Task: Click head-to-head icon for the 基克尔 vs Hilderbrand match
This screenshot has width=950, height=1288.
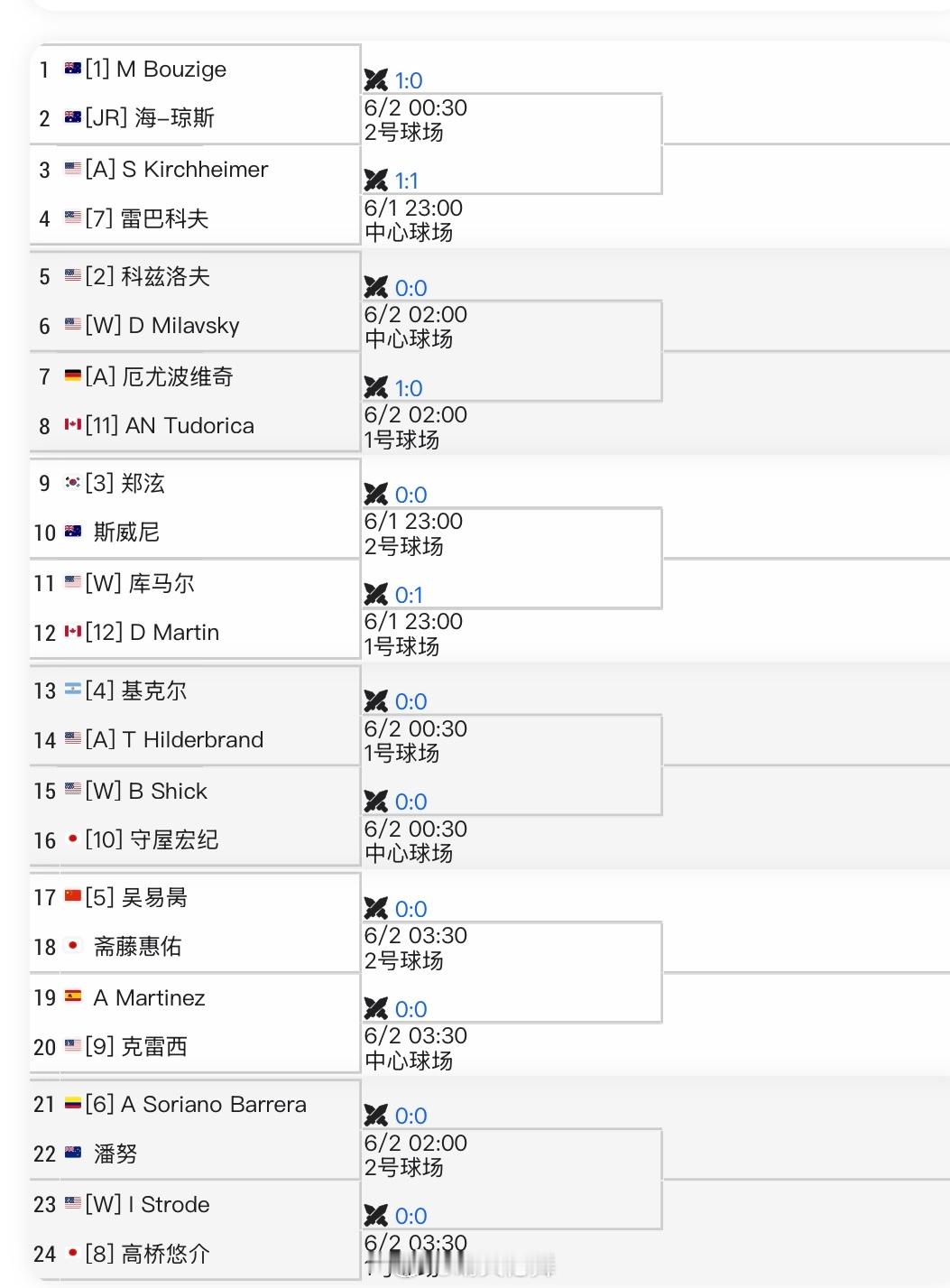Action: click(375, 701)
